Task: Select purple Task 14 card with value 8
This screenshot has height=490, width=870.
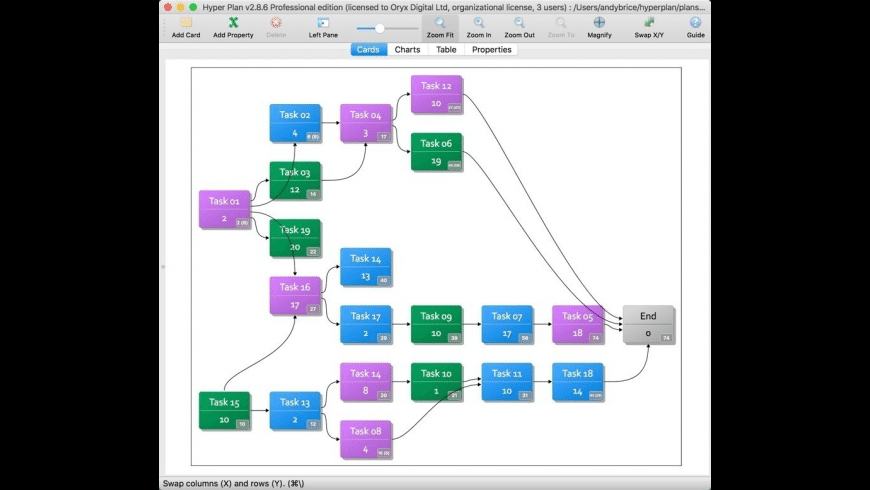Action: point(366,382)
